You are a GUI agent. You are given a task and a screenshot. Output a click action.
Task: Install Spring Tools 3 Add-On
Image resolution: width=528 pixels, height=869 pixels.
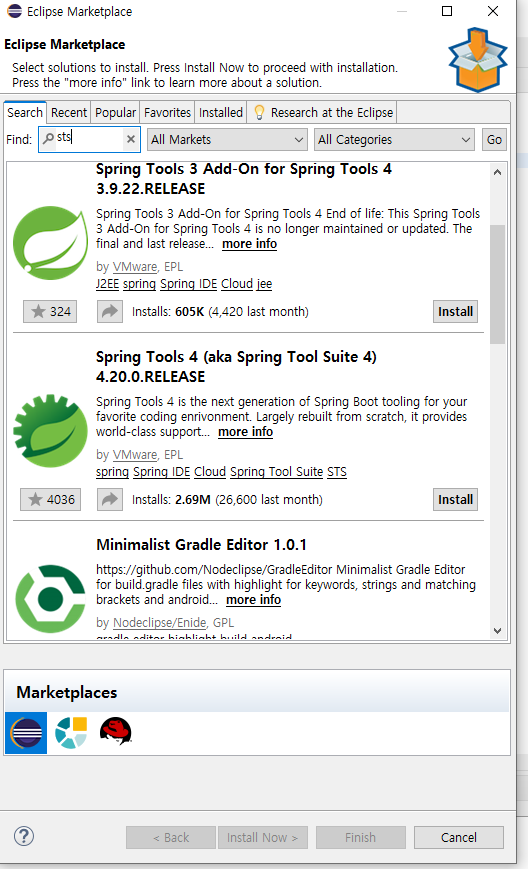(455, 311)
